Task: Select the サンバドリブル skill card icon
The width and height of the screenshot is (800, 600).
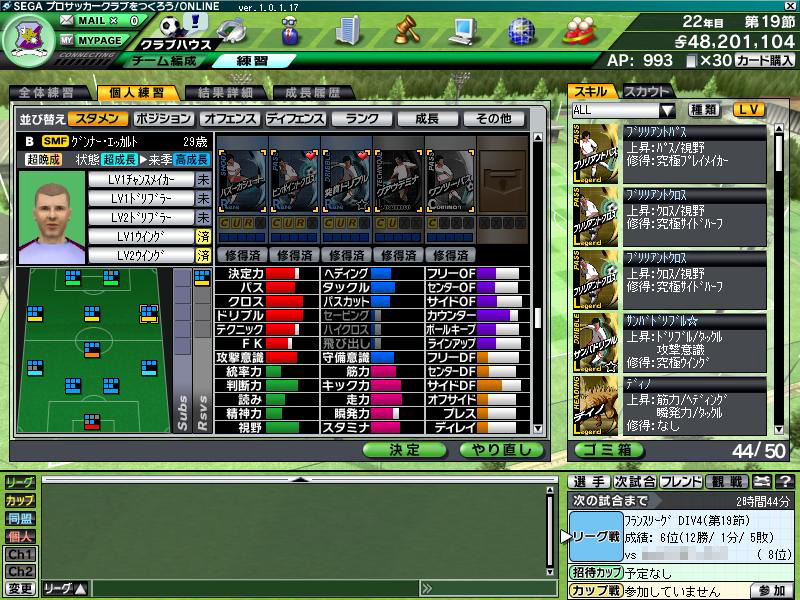Action: [x=594, y=343]
